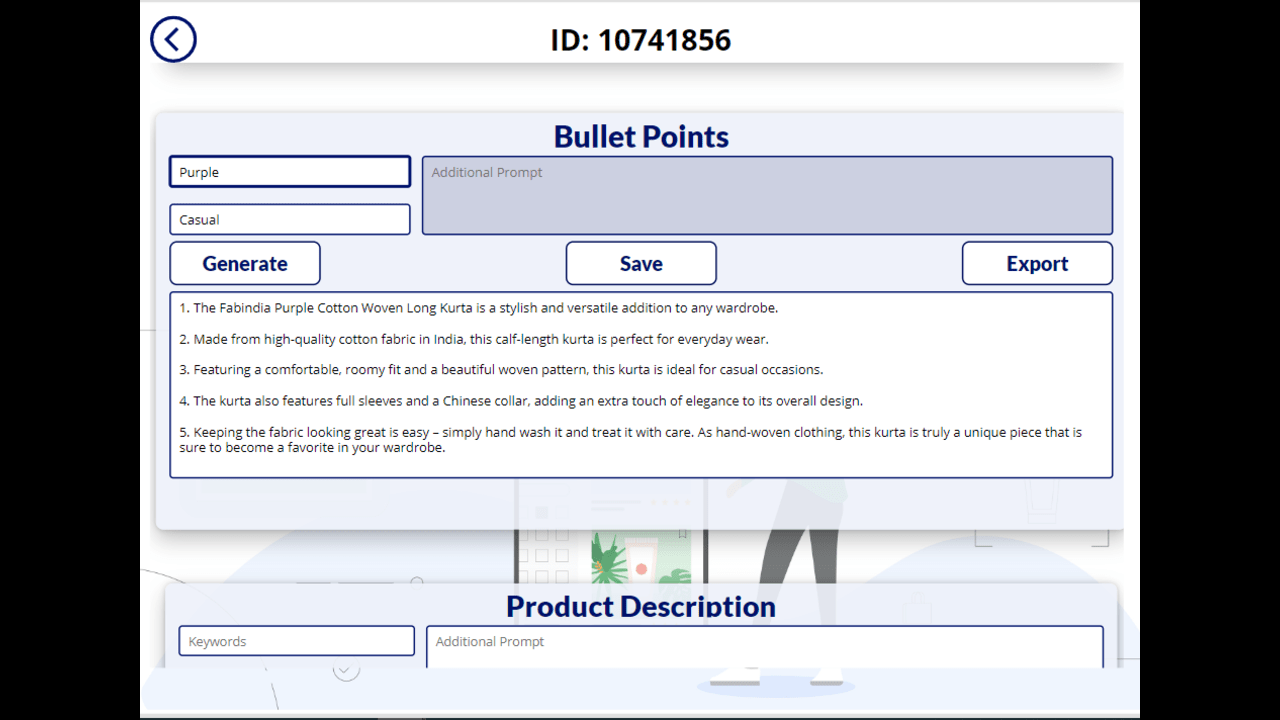Click the Keywords field under Product Description

(297, 641)
